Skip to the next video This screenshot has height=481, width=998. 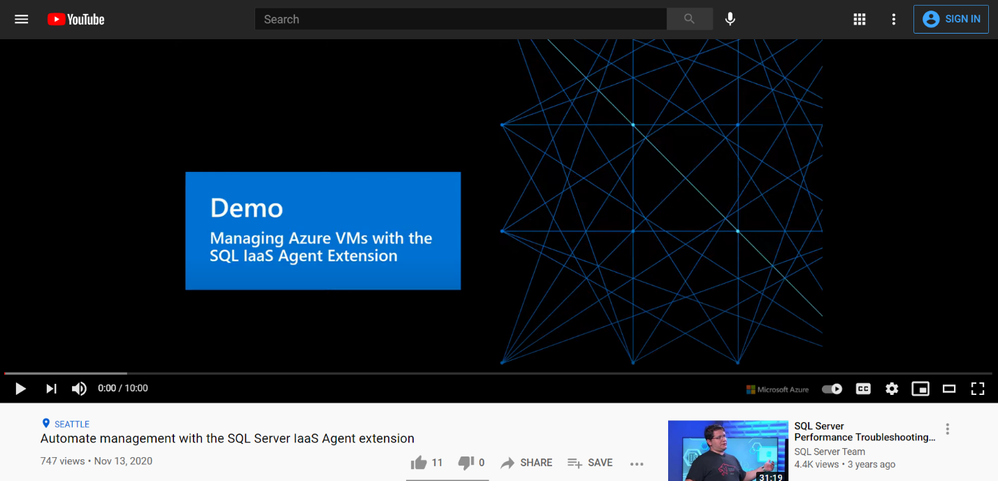[x=52, y=388]
